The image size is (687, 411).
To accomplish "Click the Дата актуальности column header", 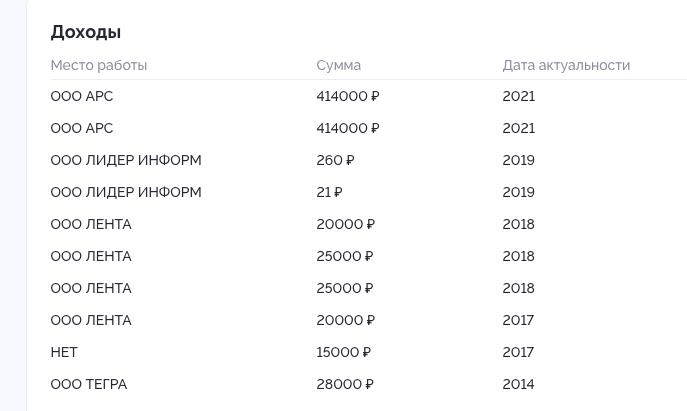I will pos(566,65).
